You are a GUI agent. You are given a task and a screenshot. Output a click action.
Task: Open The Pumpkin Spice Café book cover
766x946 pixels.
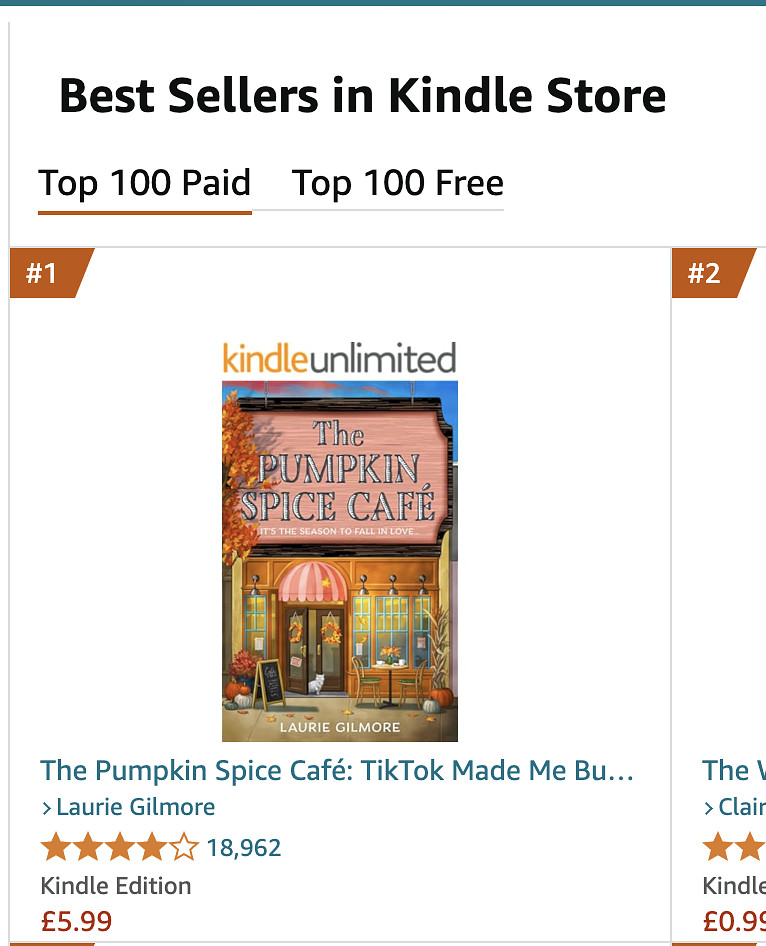(x=339, y=560)
